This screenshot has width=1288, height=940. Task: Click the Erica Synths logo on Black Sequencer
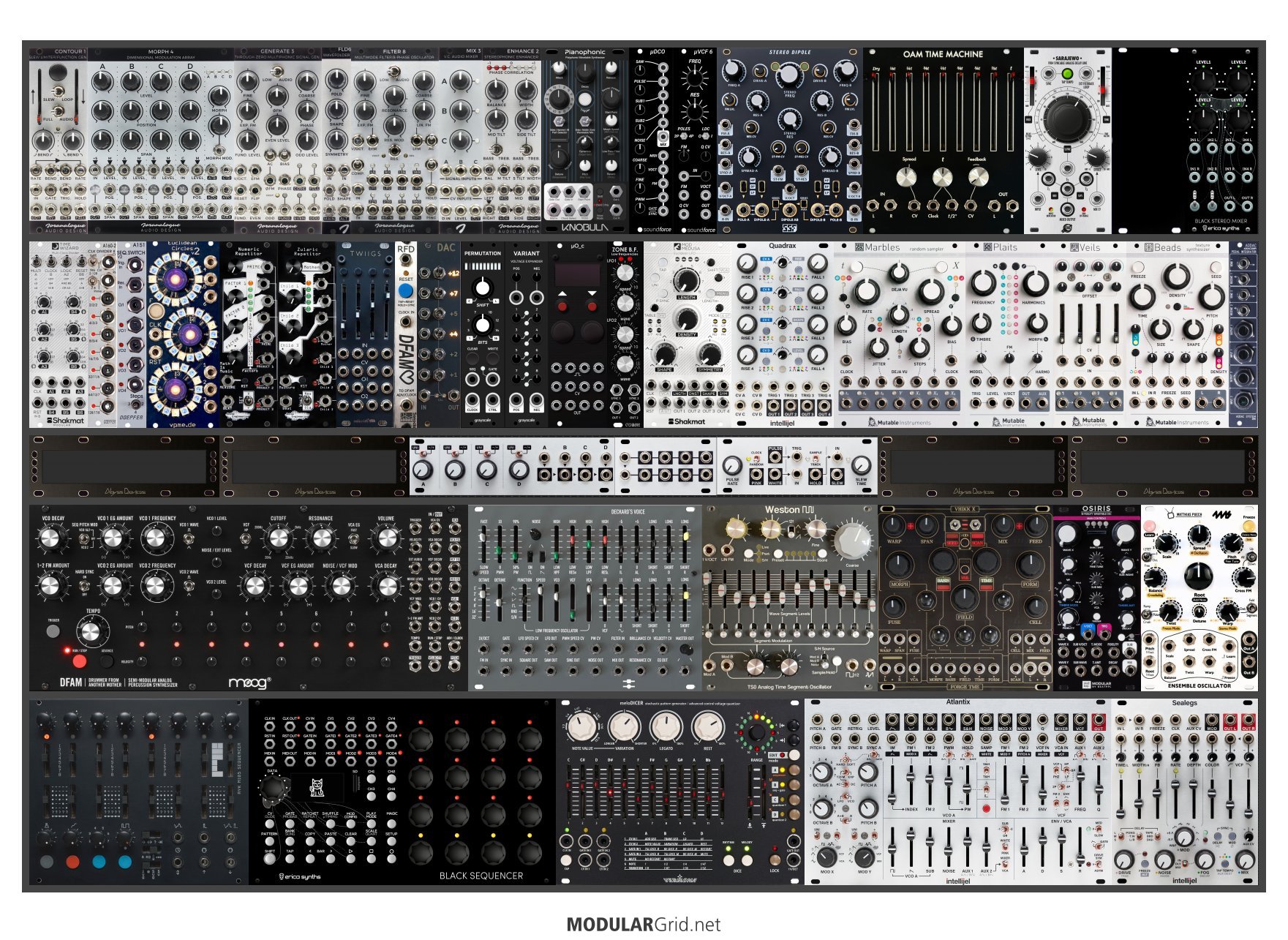(300, 876)
